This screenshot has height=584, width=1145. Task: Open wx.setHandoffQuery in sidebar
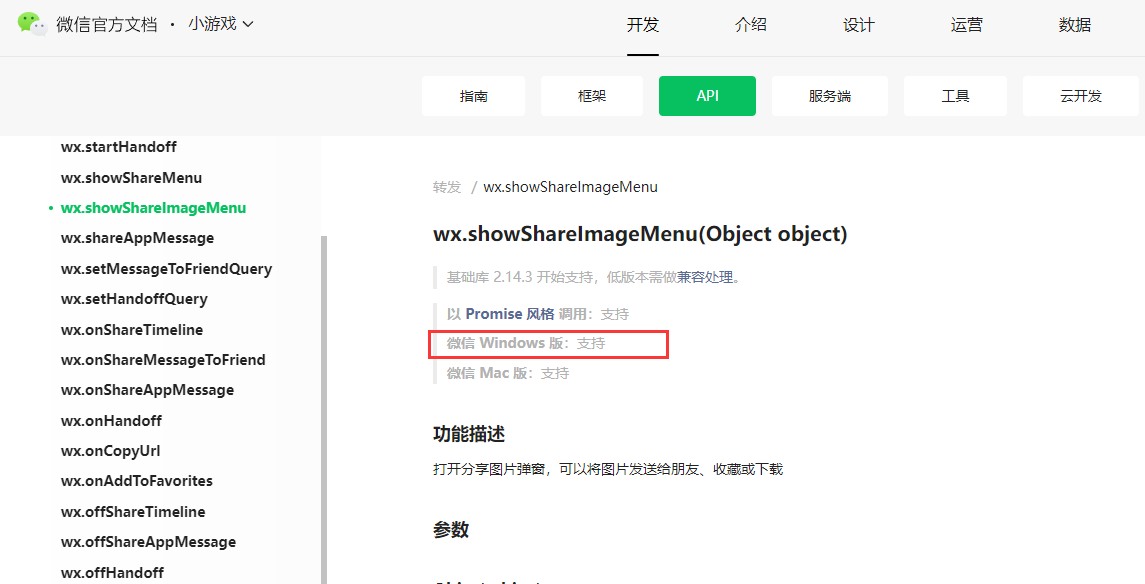(134, 299)
